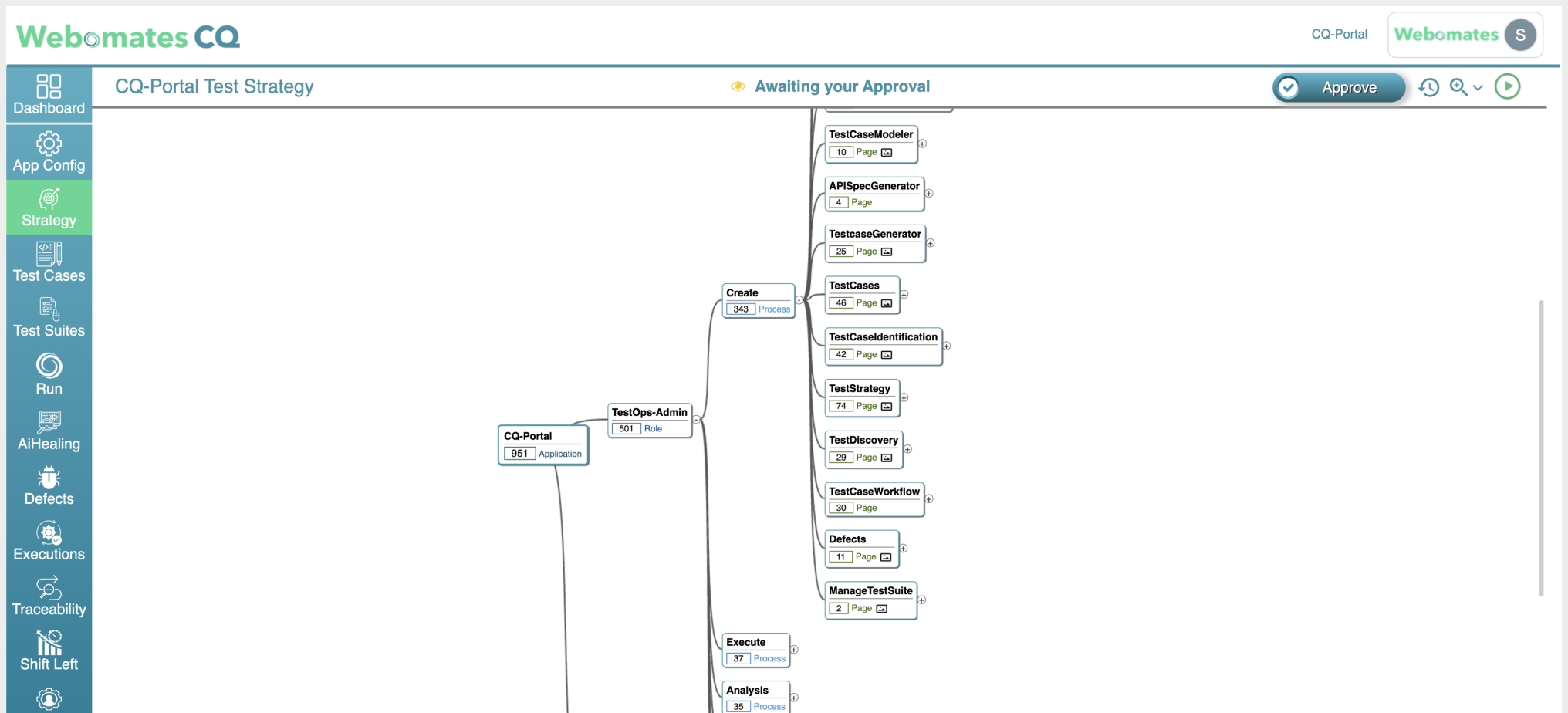The height and width of the screenshot is (713, 1568).
Task: Expand the TestCaseIdentification node
Action: (947, 346)
